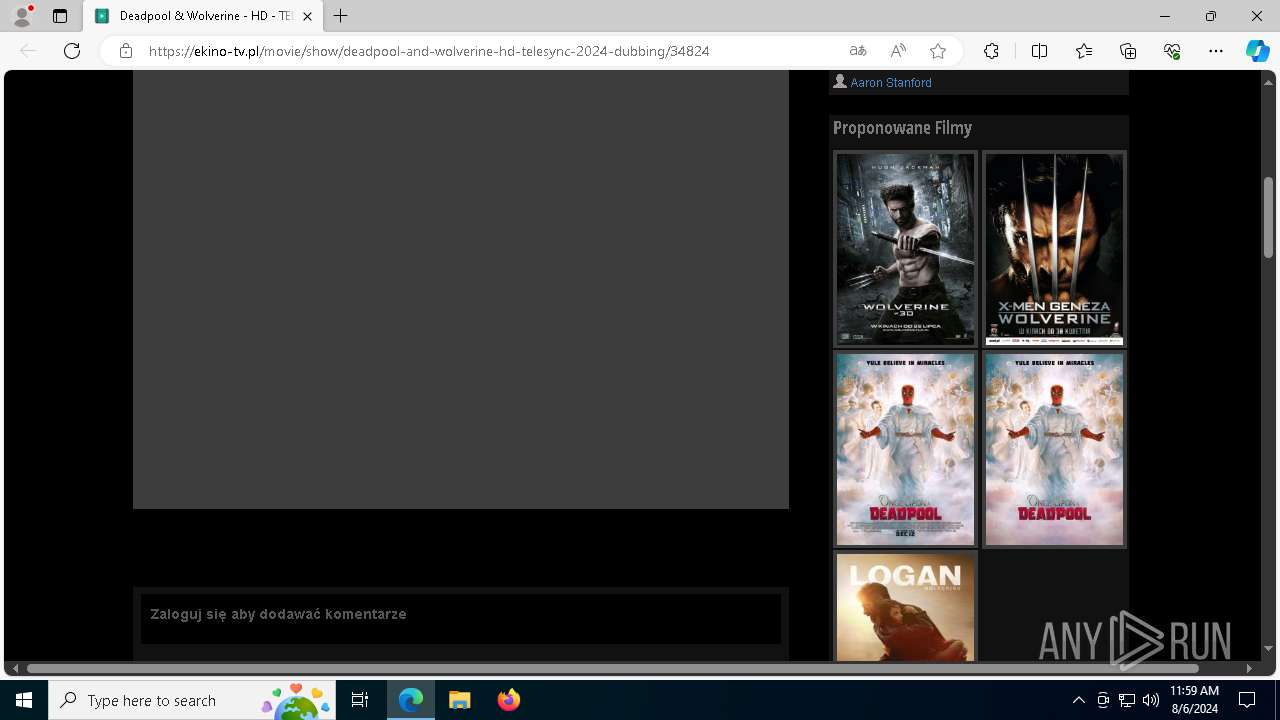Open the Favorites list
The width and height of the screenshot is (1280, 720).
1084,51
